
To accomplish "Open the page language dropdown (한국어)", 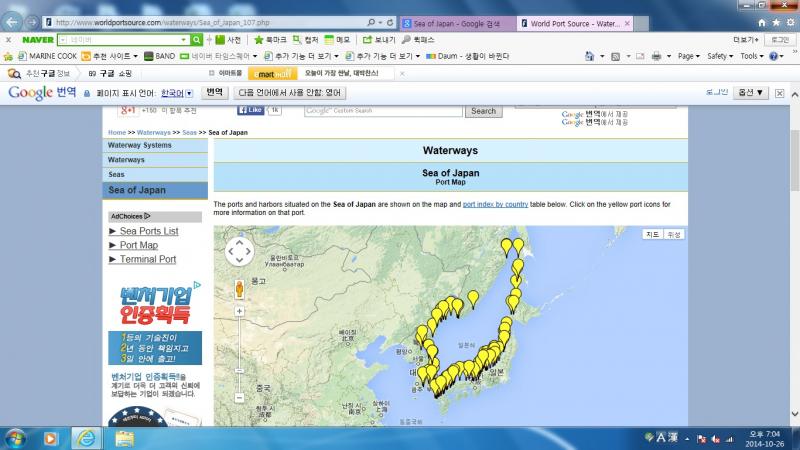I will coord(177,93).
